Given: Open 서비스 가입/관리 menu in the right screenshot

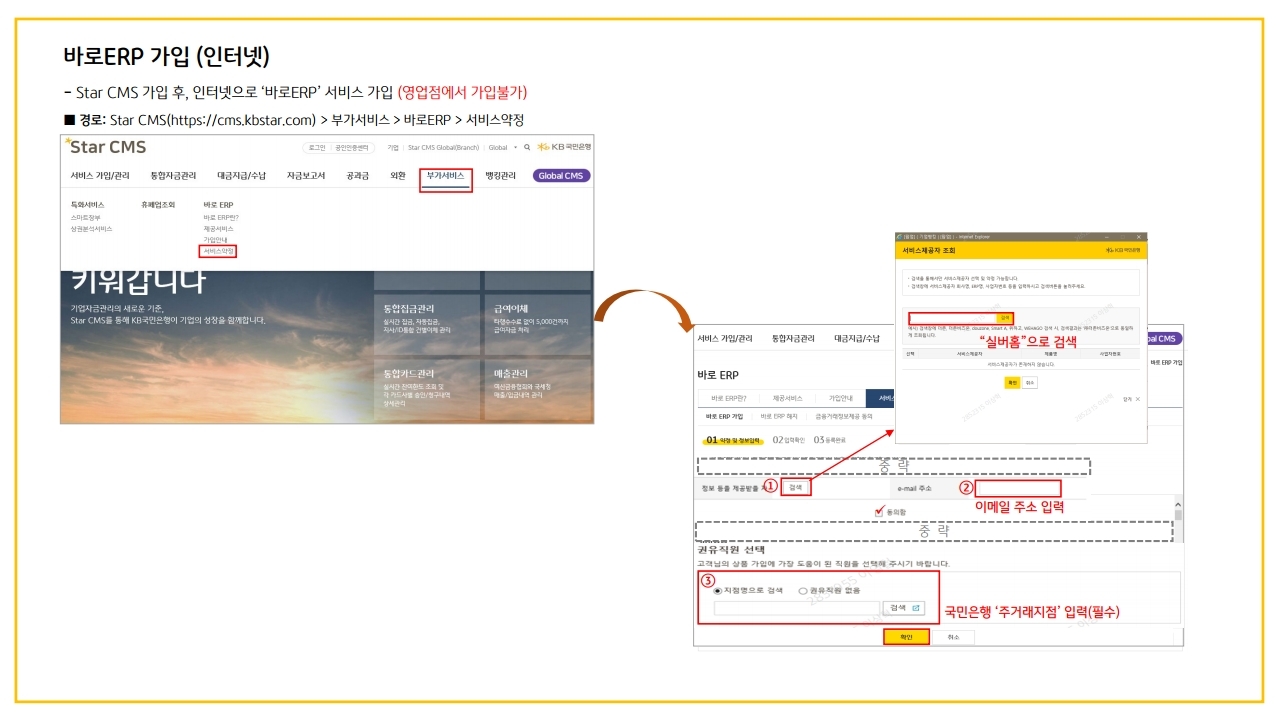Looking at the screenshot, I should [724, 339].
